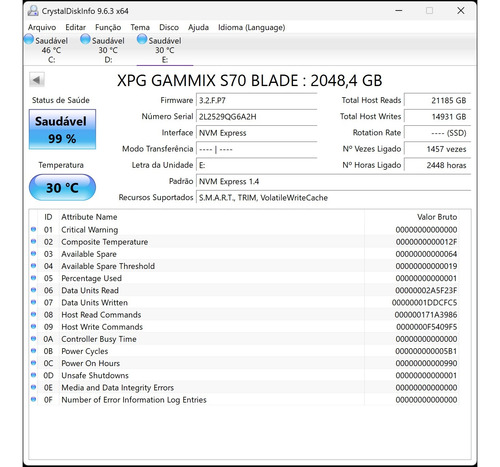
Task: Open the Idioma (Language) menu
Action: tap(252, 27)
